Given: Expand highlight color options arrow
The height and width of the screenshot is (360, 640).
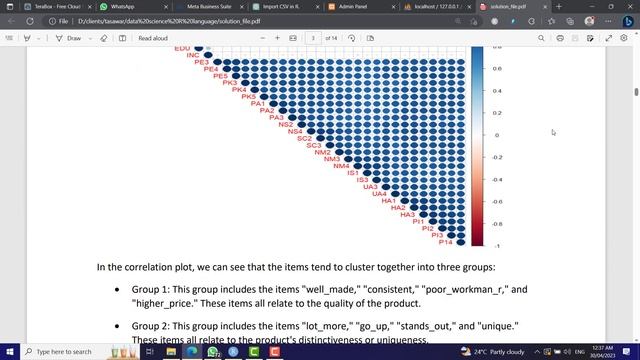Looking at the screenshot, I should click(38, 38).
